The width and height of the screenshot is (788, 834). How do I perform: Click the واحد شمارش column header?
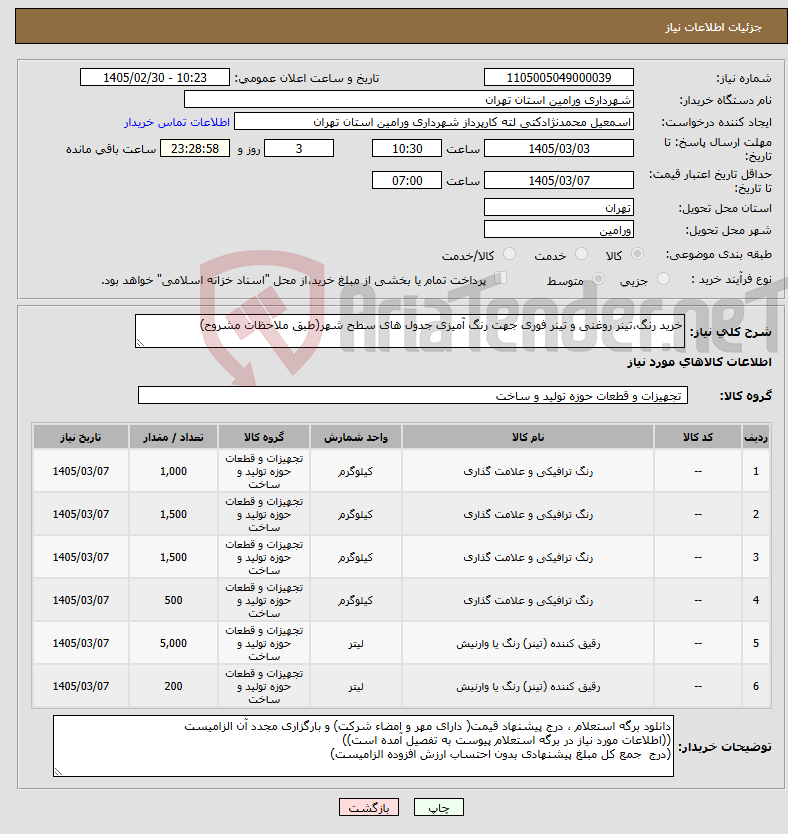356,437
